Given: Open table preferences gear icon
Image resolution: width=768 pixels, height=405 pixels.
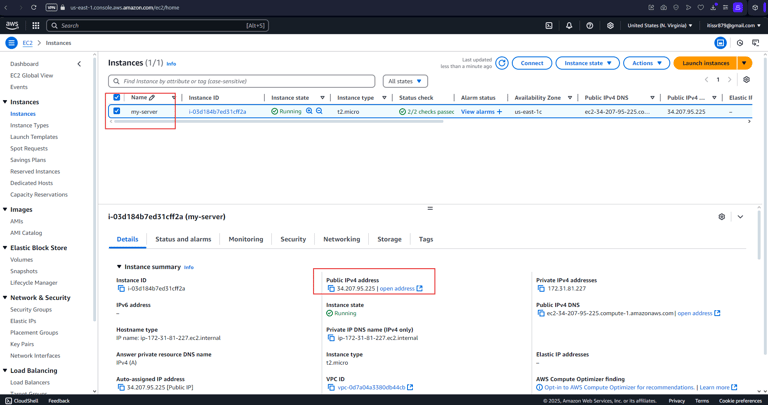Looking at the screenshot, I should [x=746, y=79].
